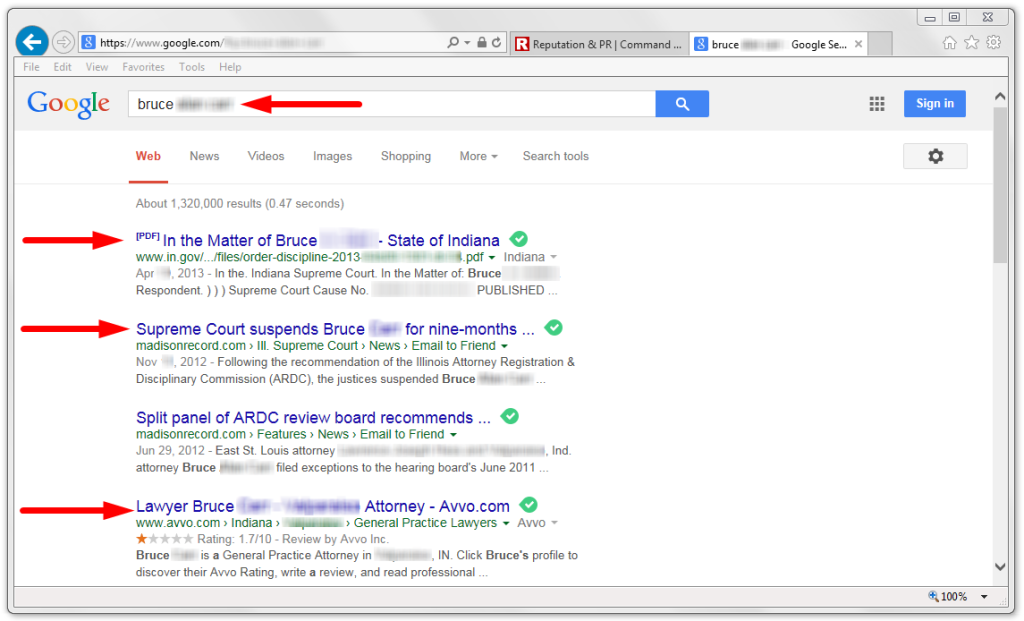Click the 'Rating: 1.7/10' text
Screen dimensions: 1024x621
coord(234,539)
